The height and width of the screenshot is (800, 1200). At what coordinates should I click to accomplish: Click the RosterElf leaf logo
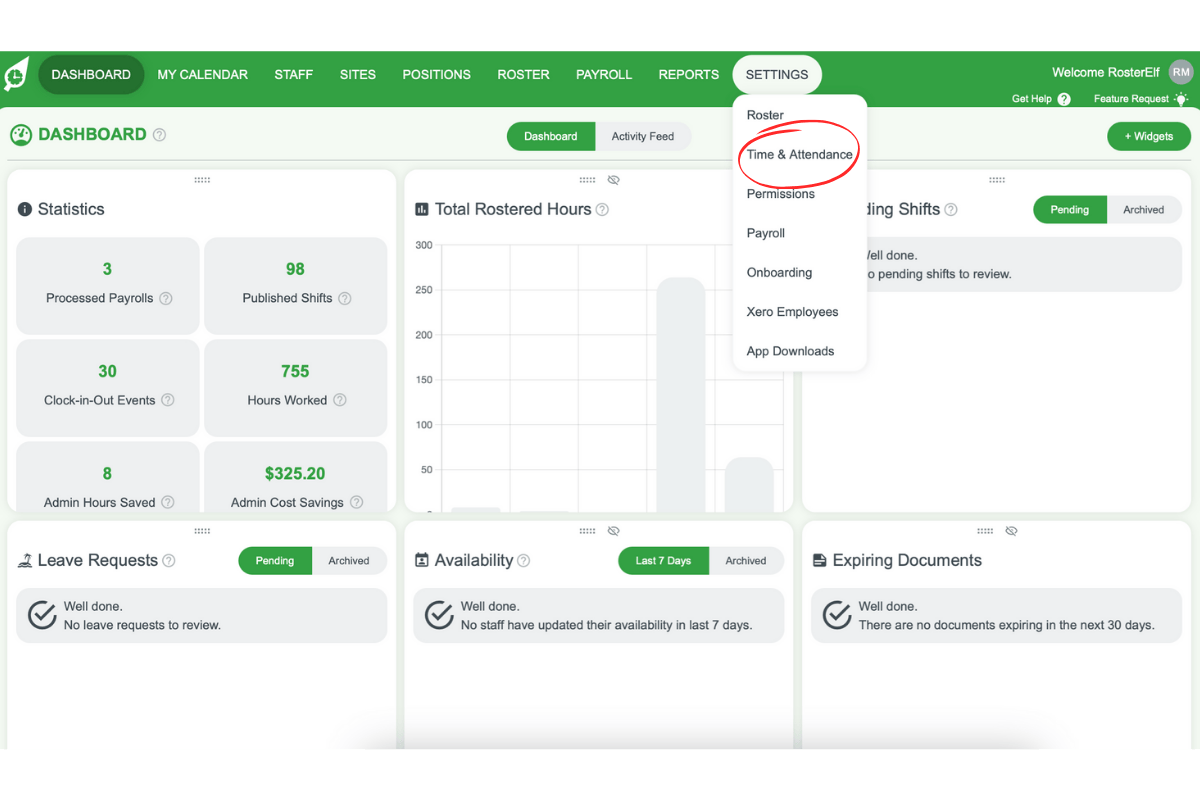tap(15, 74)
